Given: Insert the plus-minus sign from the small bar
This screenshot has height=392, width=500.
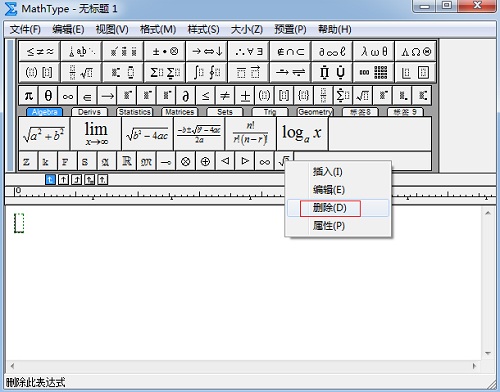Looking at the screenshot, I should 245,96.
